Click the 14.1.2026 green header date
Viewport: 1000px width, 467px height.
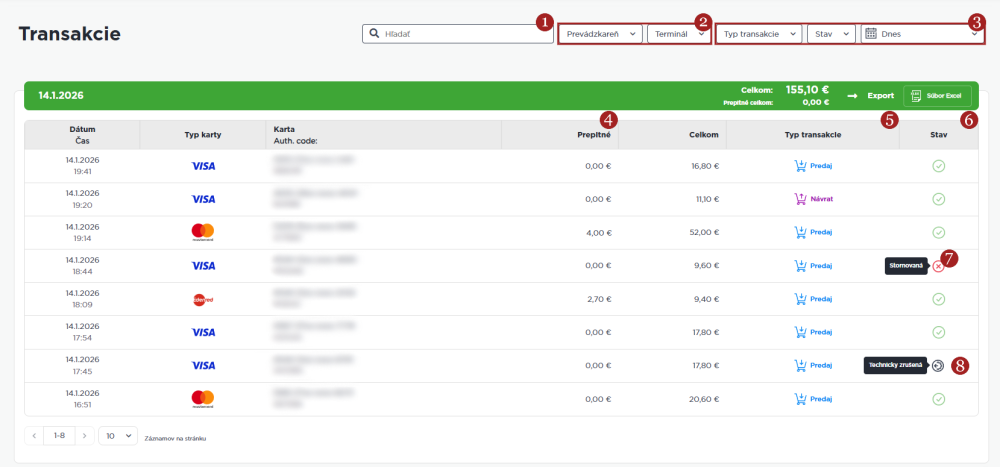tap(61, 96)
